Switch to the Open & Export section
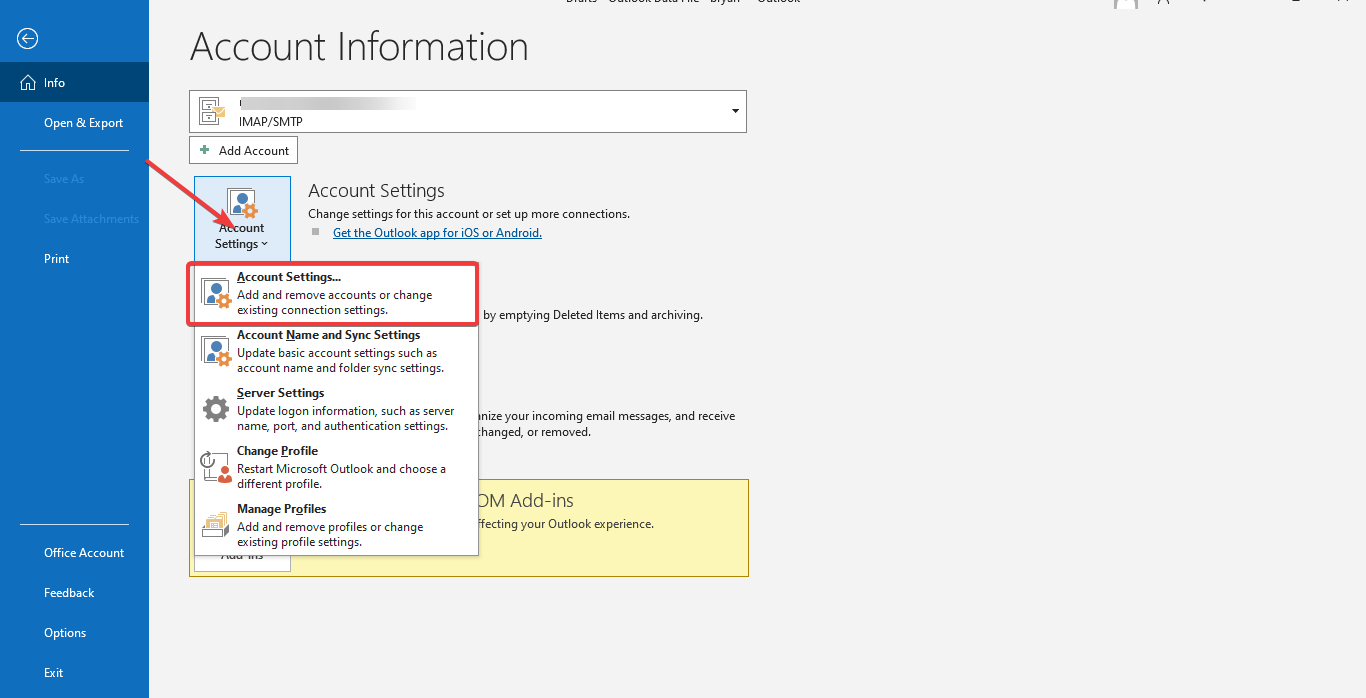 [x=83, y=122]
